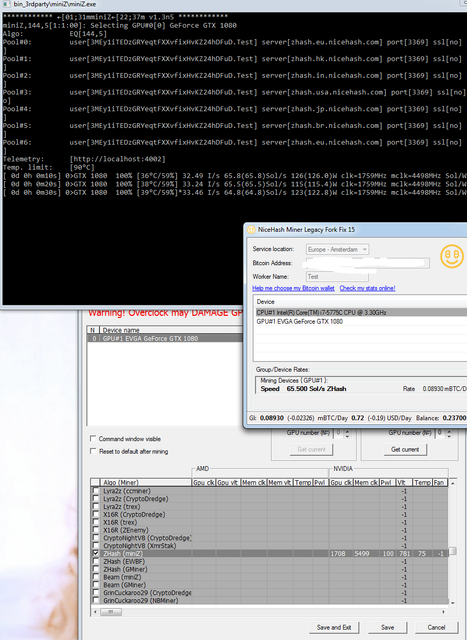The image size is (467, 640).
Task: Click the Get current button under NVIDIA
Action: tap(405, 449)
